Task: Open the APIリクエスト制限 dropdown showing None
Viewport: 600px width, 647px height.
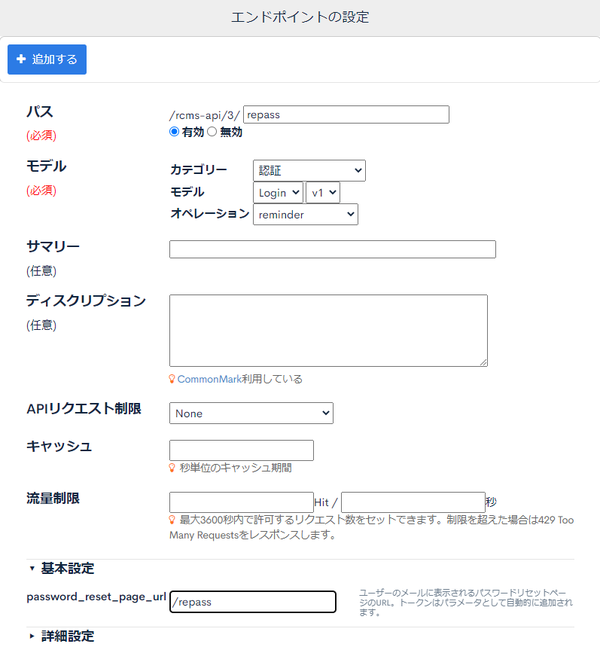Action: pyautogui.click(x=251, y=413)
